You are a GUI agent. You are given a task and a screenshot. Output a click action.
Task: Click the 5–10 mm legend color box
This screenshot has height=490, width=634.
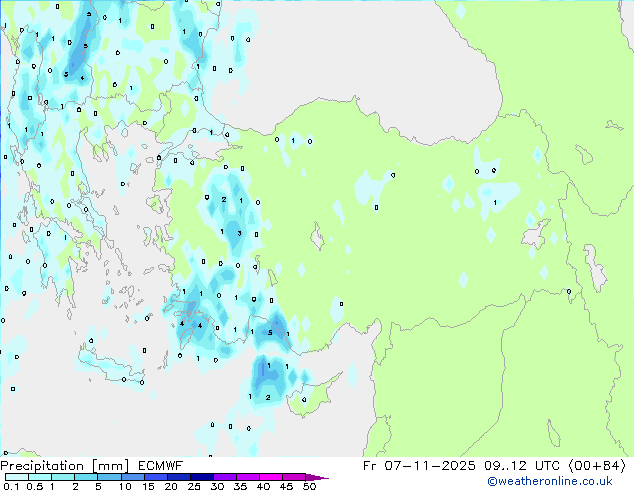click(x=109, y=477)
